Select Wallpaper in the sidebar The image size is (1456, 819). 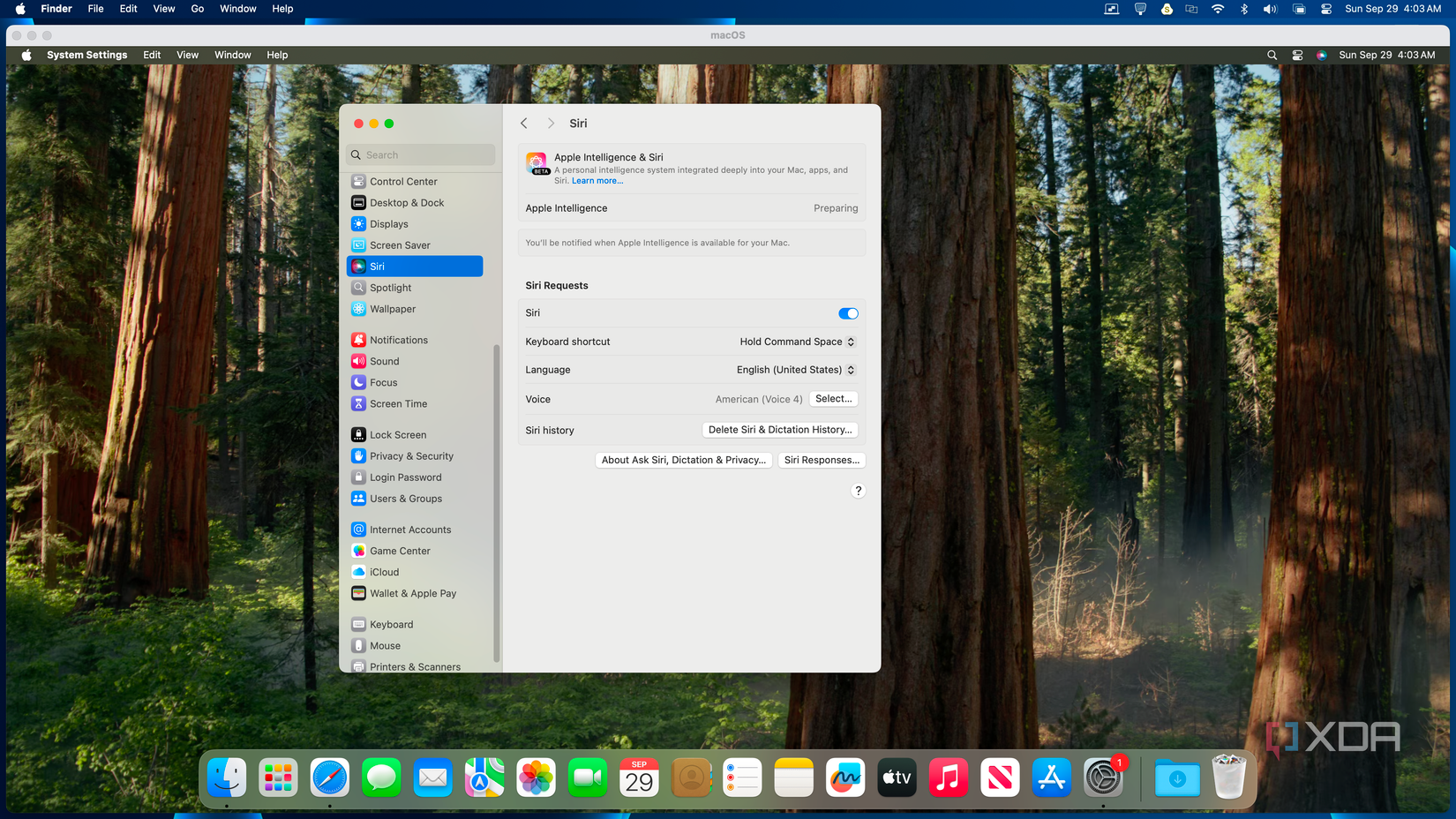tap(415, 309)
